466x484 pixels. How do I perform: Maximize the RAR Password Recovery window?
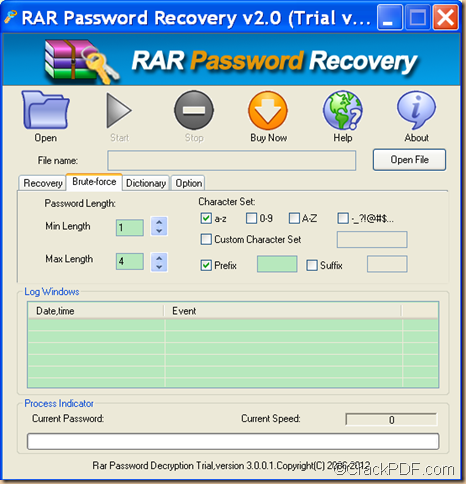pyautogui.click(x=417, y=17)
